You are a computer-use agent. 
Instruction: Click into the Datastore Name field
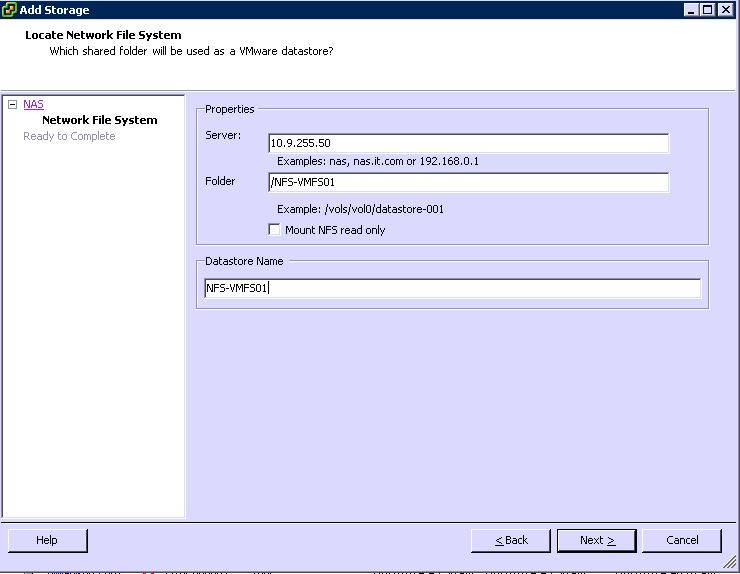click(453, 288)
